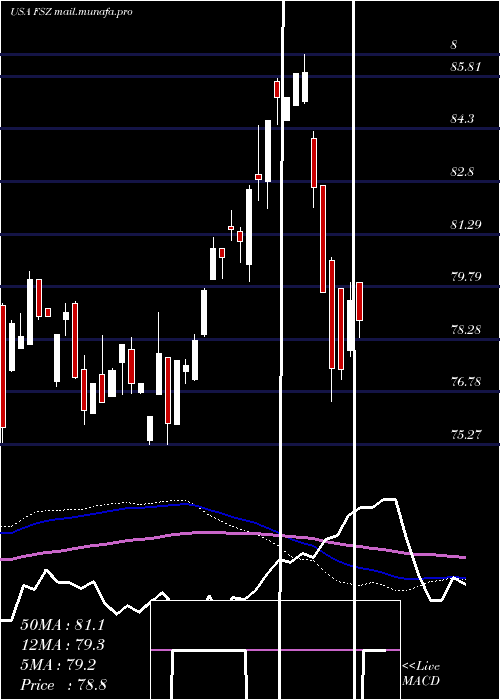The width and height of the screenshot is (500, 700).
Task: Click the 'Price : 78.8' reading
Action: (x=63, y=685)
